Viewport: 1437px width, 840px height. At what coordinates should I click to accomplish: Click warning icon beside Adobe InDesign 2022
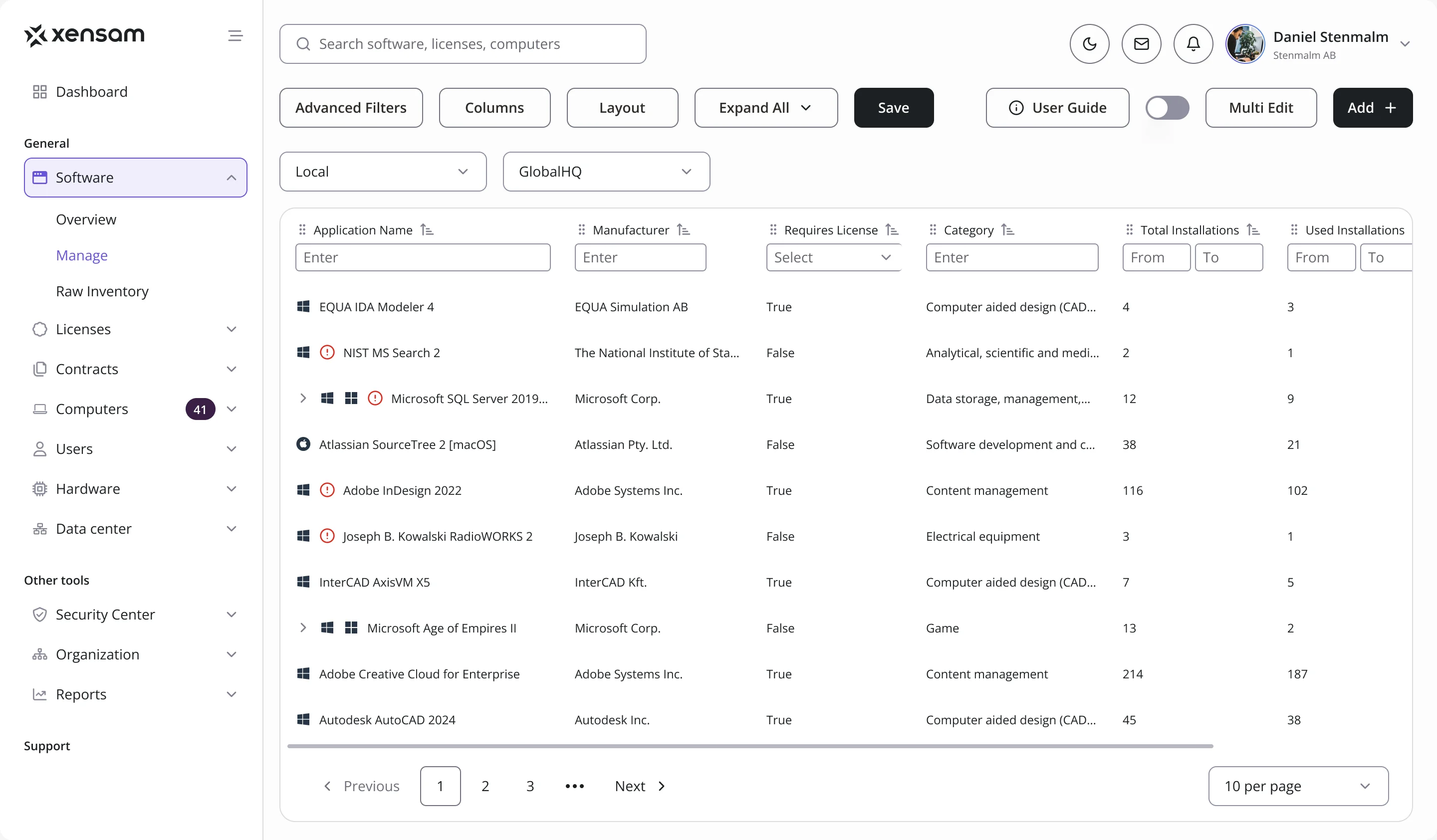tap(327, 490)
